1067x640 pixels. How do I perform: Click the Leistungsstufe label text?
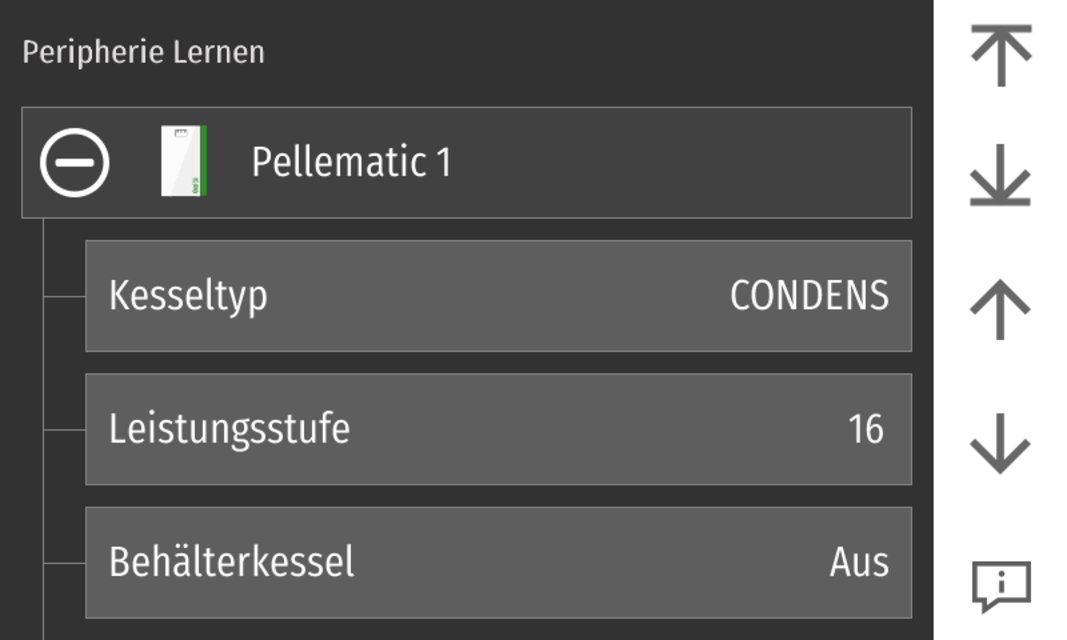229,429
